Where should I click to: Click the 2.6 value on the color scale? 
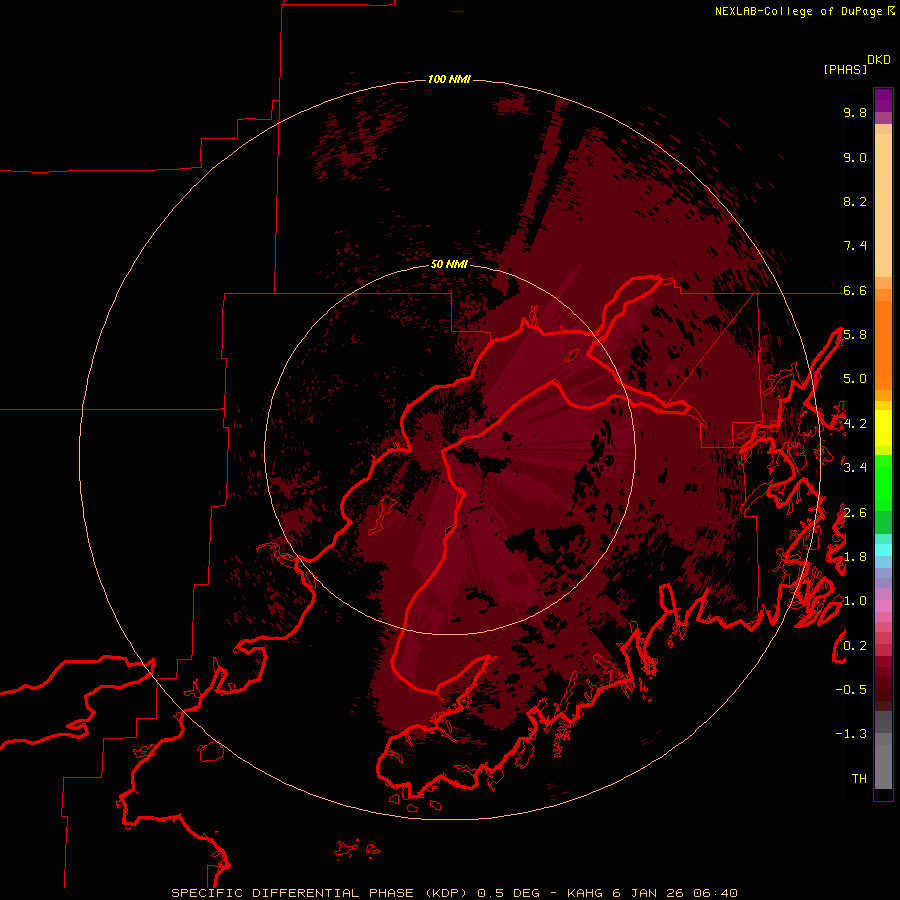pyautogui.click(x=855, y=513)
